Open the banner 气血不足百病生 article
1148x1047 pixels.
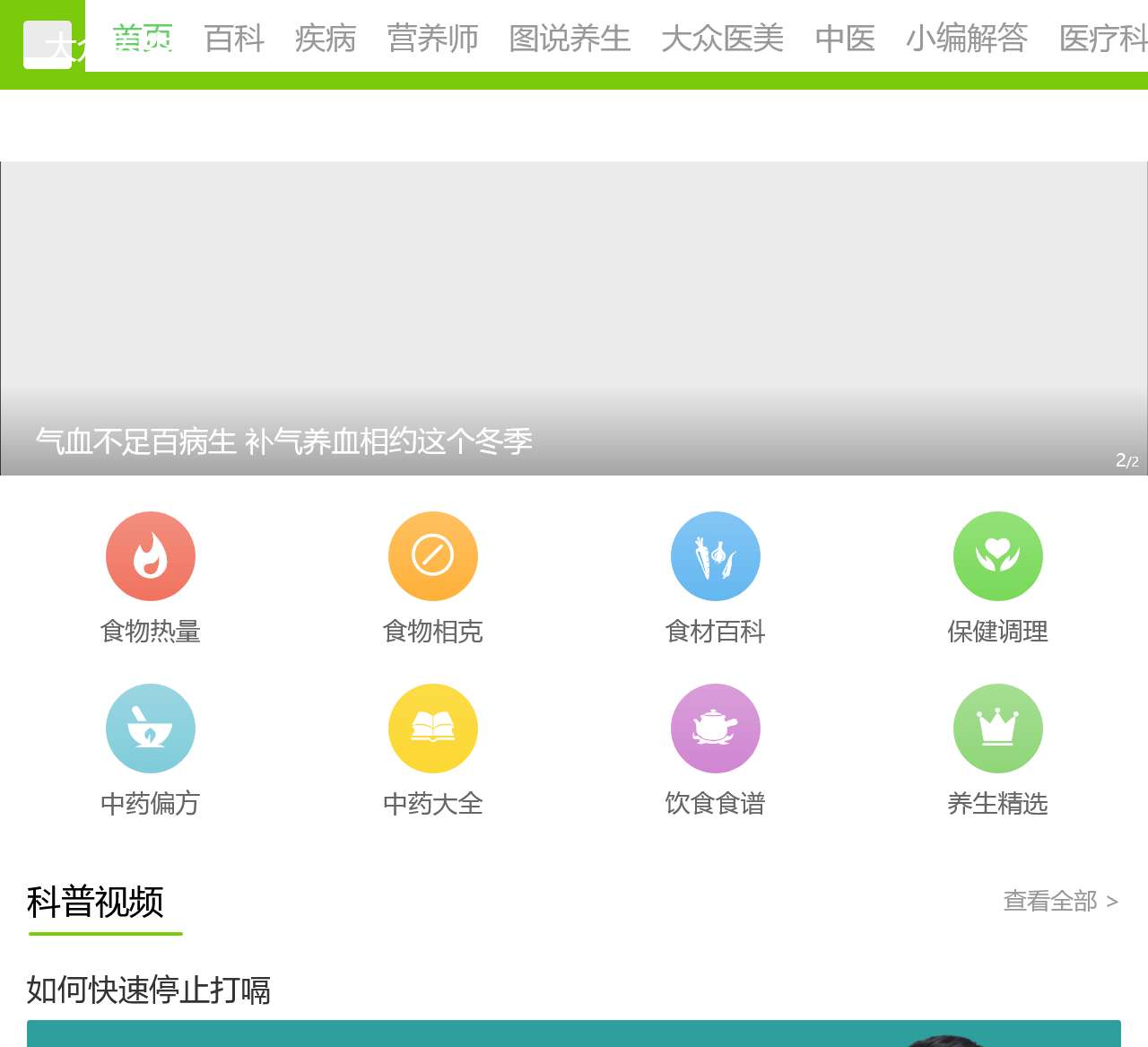(283, 441)
